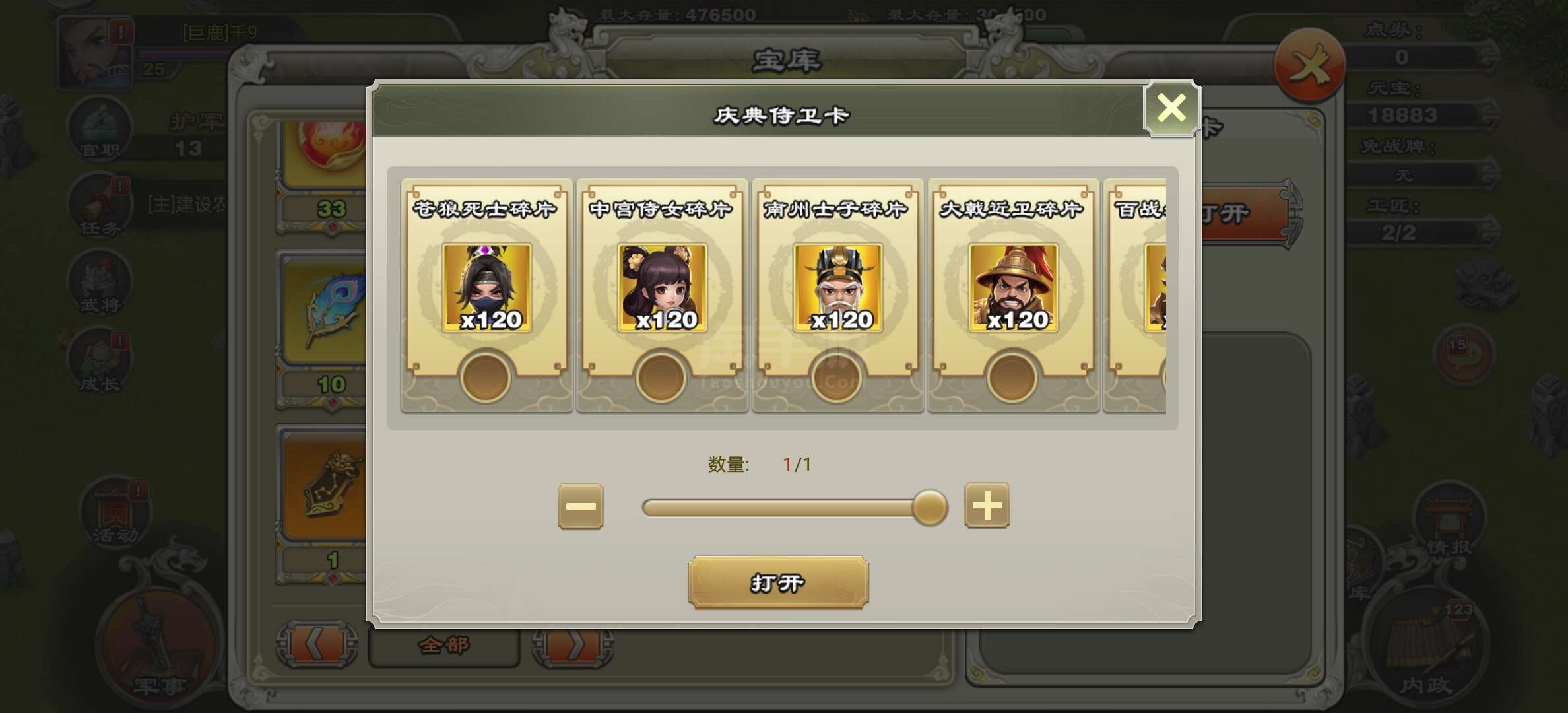Image resolution: width=1568 pixels, height=713 pixels.
Task: Click the masked 苍狼死士 character portrait
Action: [487, 288]
